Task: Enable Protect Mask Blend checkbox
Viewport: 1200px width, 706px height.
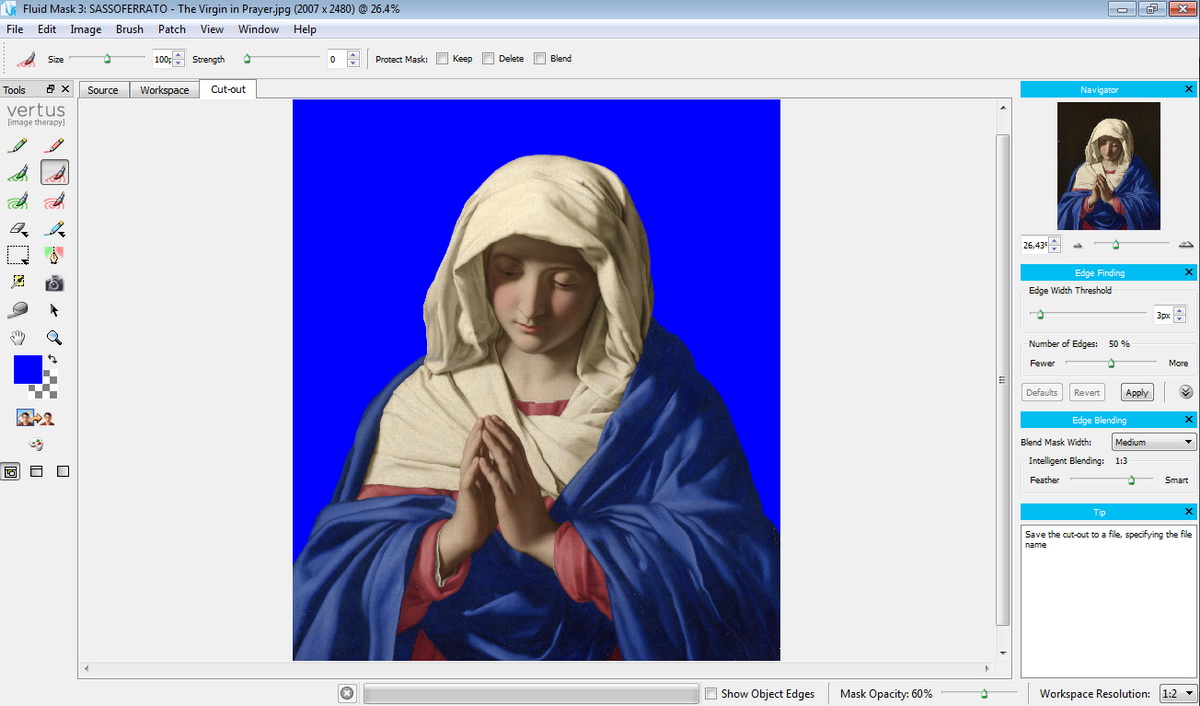Action: click(540, 59)
